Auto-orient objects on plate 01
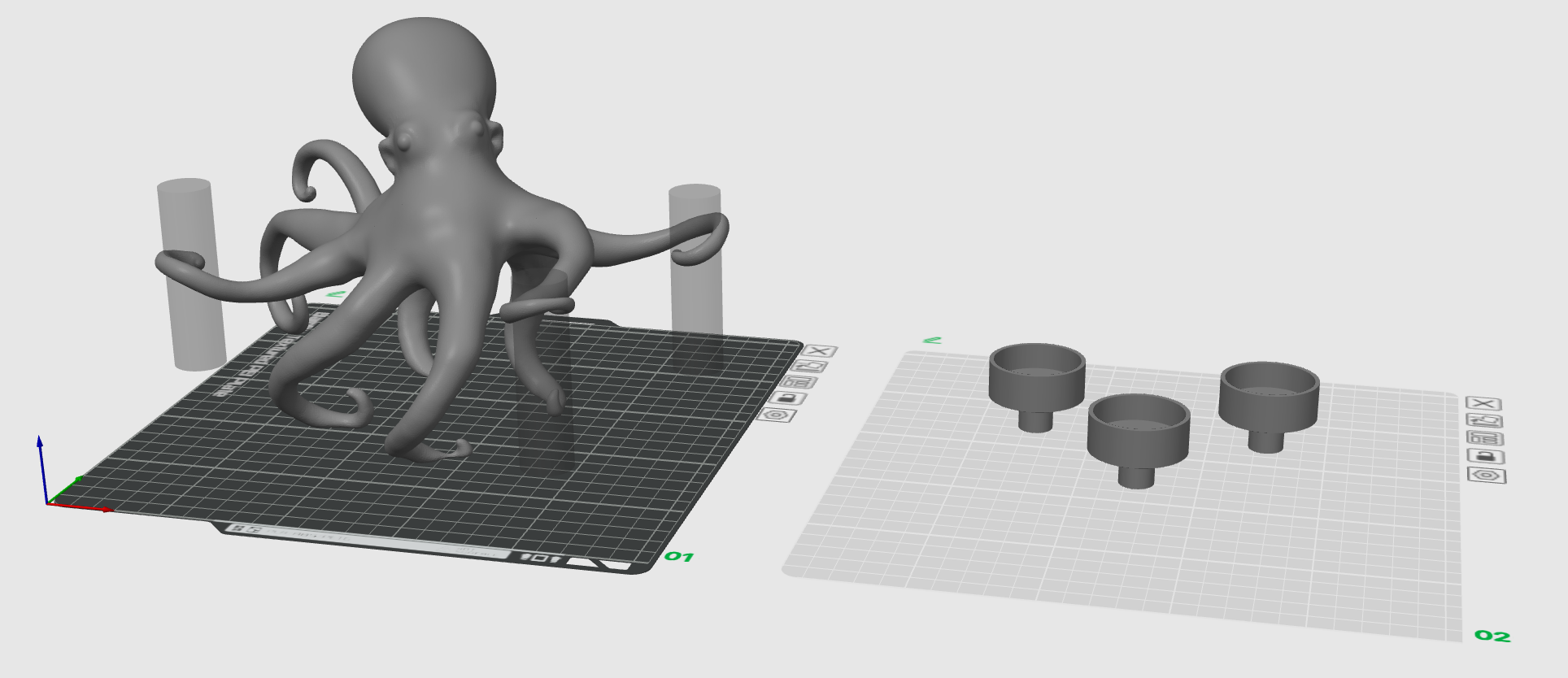 coord(810,366)
